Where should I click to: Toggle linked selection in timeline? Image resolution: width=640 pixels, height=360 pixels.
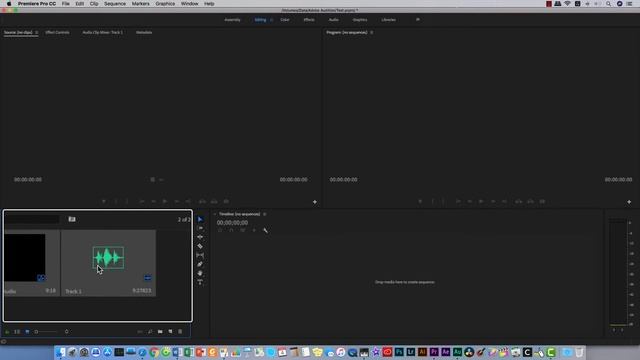coord(243,231)
